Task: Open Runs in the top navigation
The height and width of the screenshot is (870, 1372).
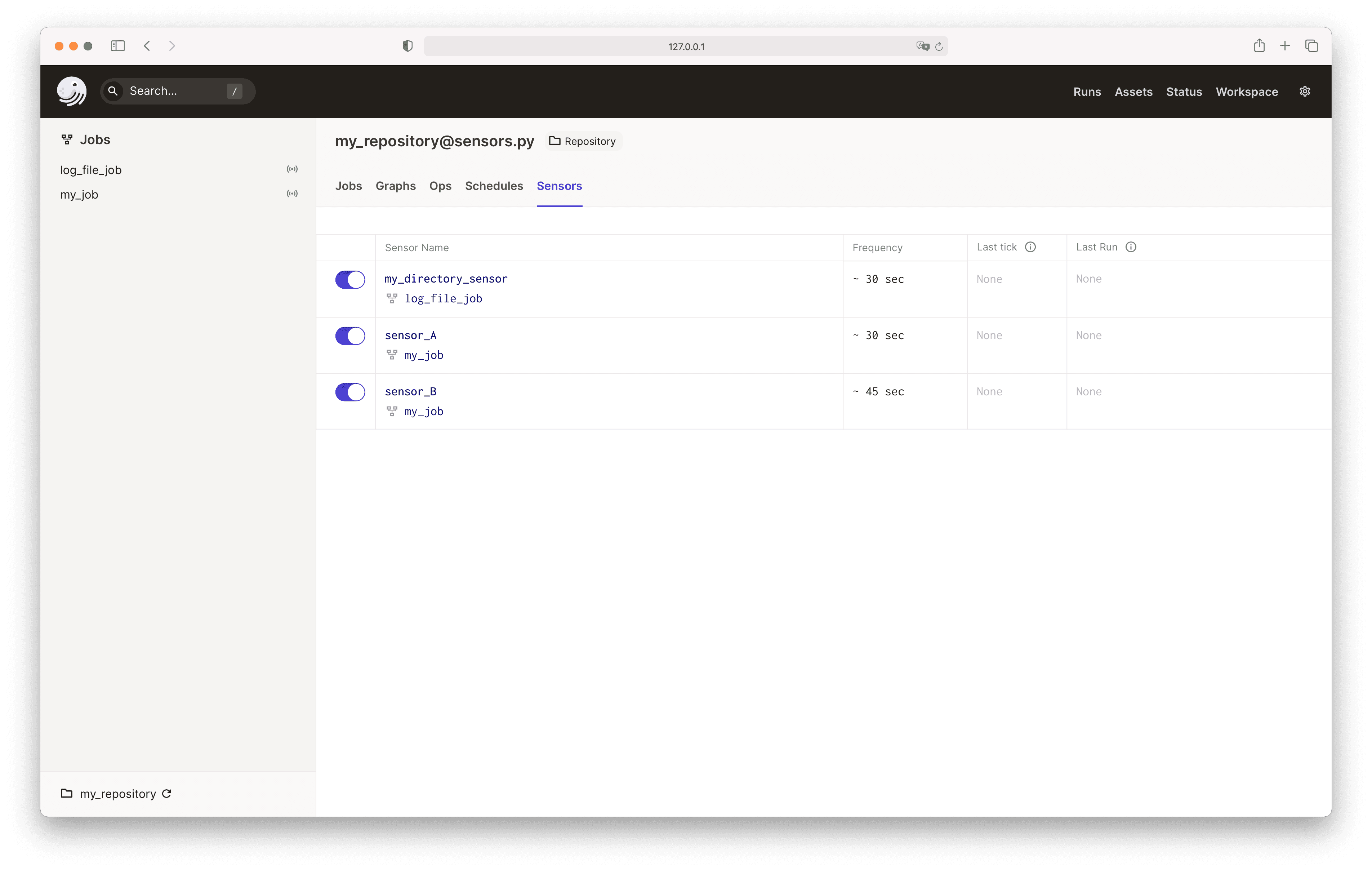Action: tap(1087, 92)
